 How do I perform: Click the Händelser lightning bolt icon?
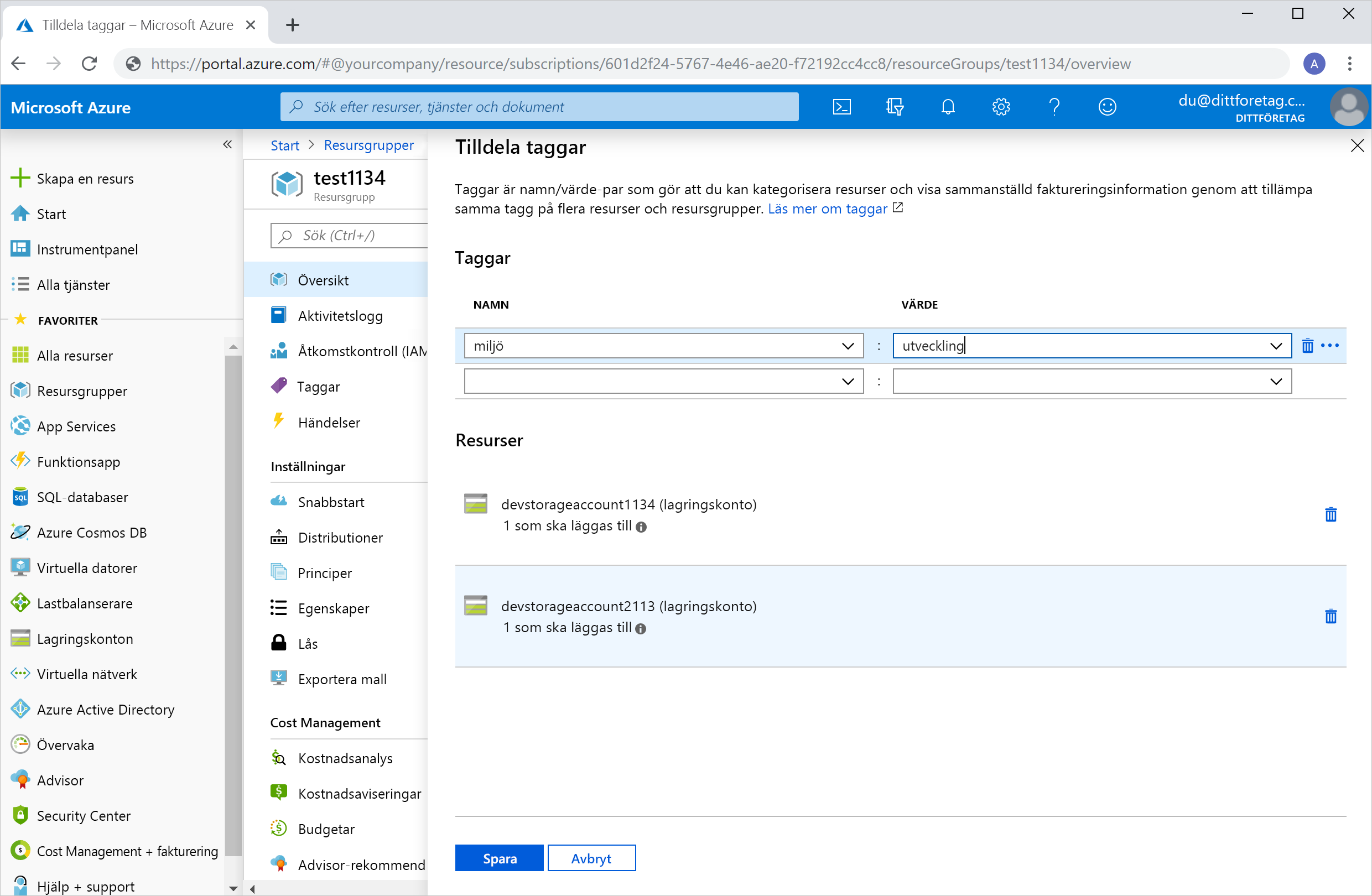coord(279,422)
